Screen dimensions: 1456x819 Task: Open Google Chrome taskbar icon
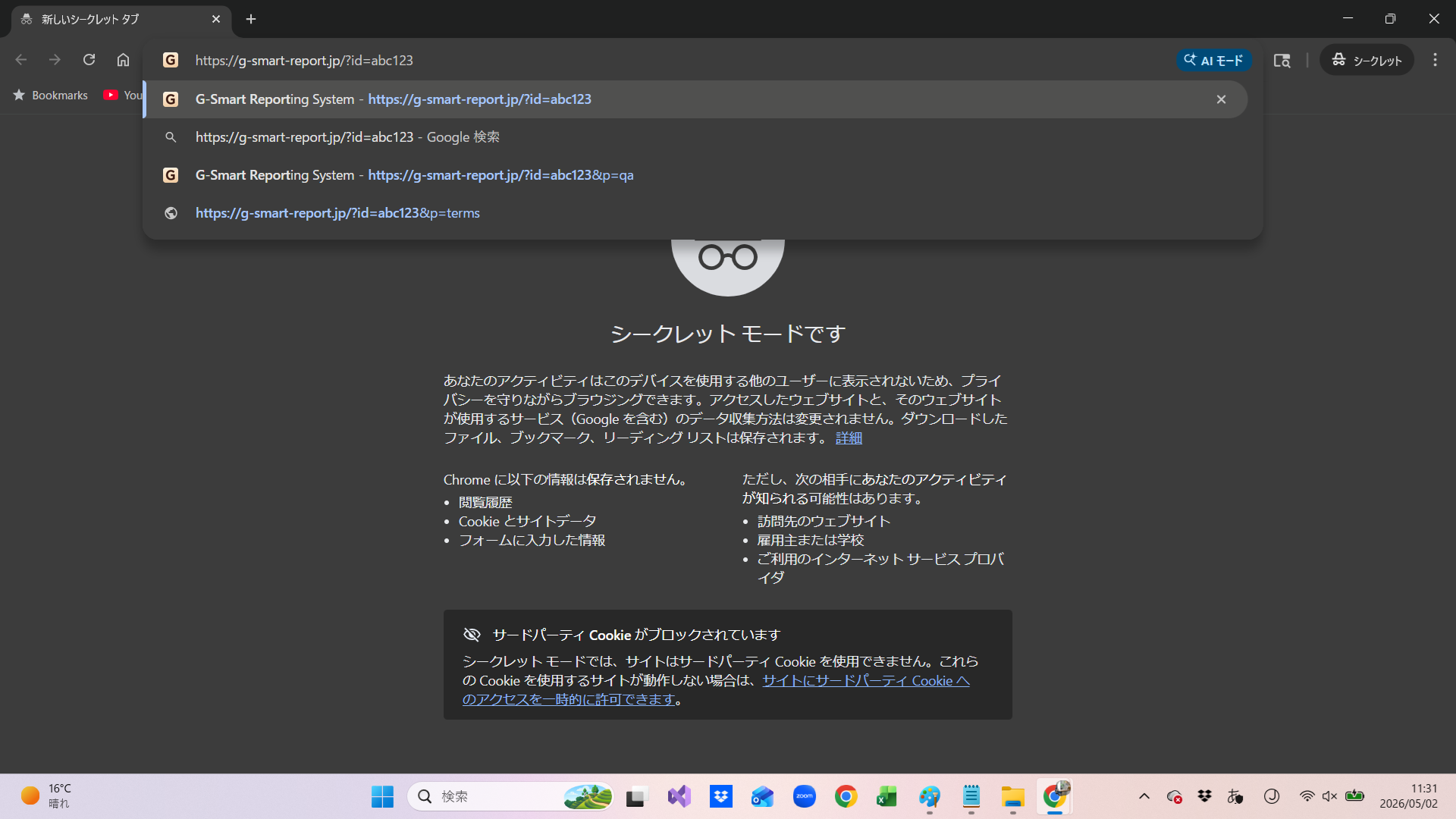point(846,796)
